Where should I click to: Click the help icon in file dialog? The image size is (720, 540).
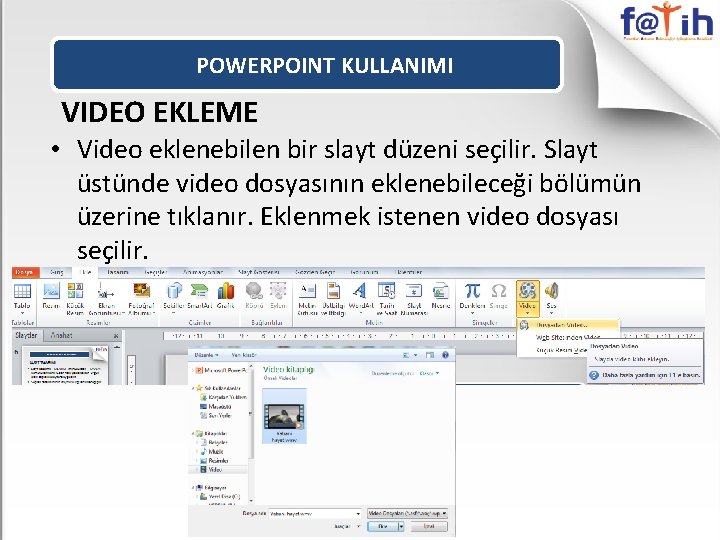(x=445, y=355)
